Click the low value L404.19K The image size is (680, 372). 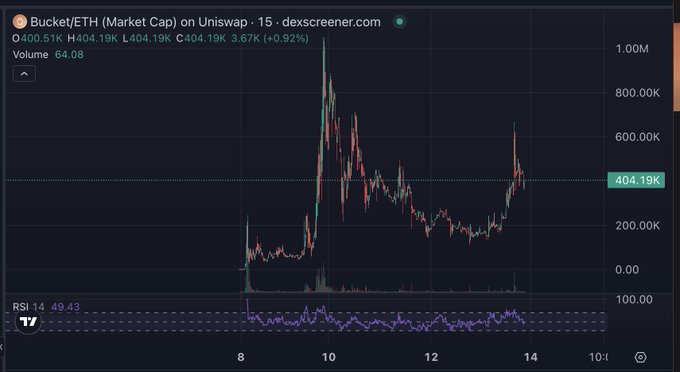[147, 38]
